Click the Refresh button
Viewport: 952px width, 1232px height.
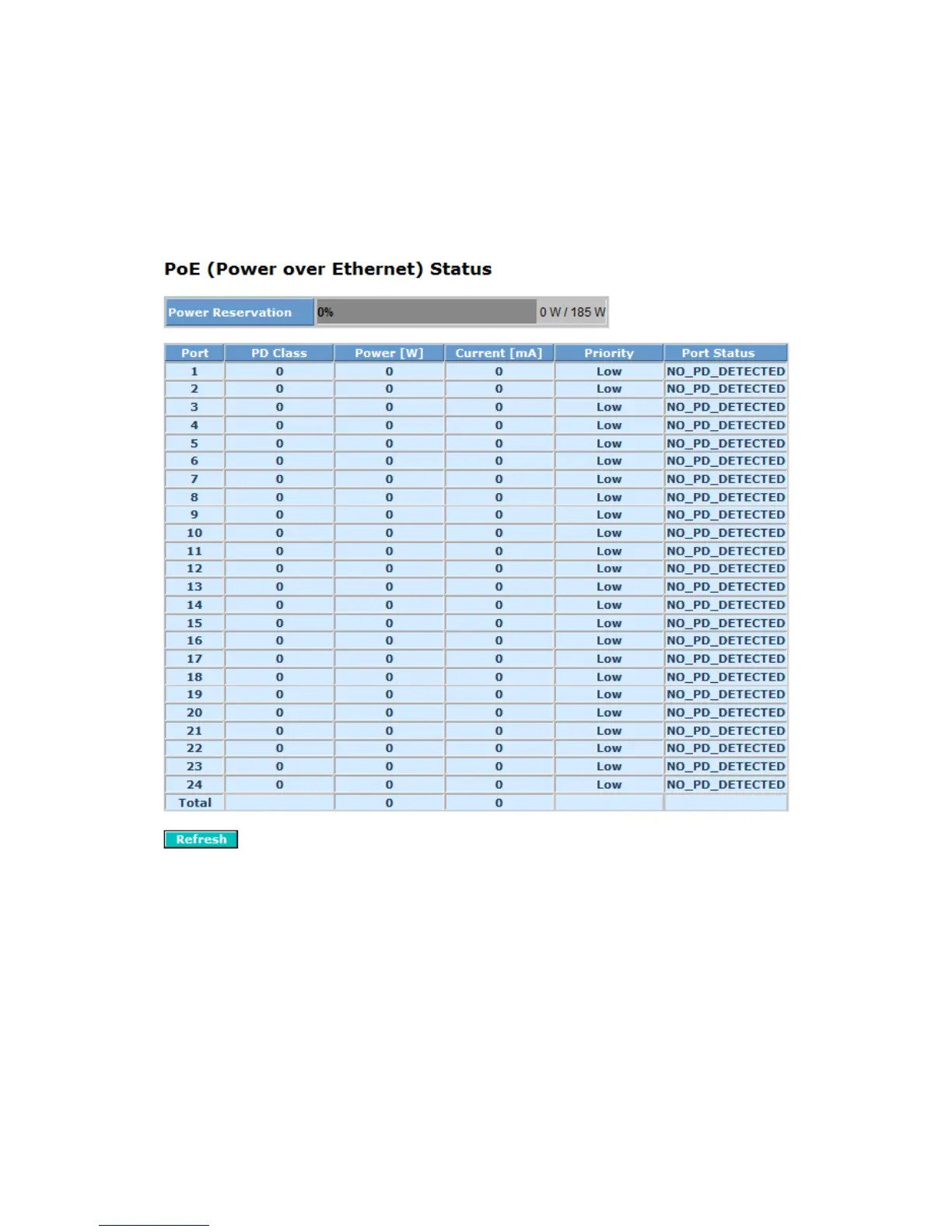pyautogui.click(x=201, y=839)
